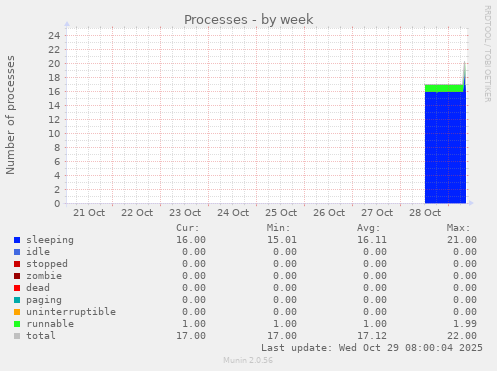Click the '23 Oct' axis label
Image resolution: width=497 pixels, height=371 pixels.
pos(185,213)
